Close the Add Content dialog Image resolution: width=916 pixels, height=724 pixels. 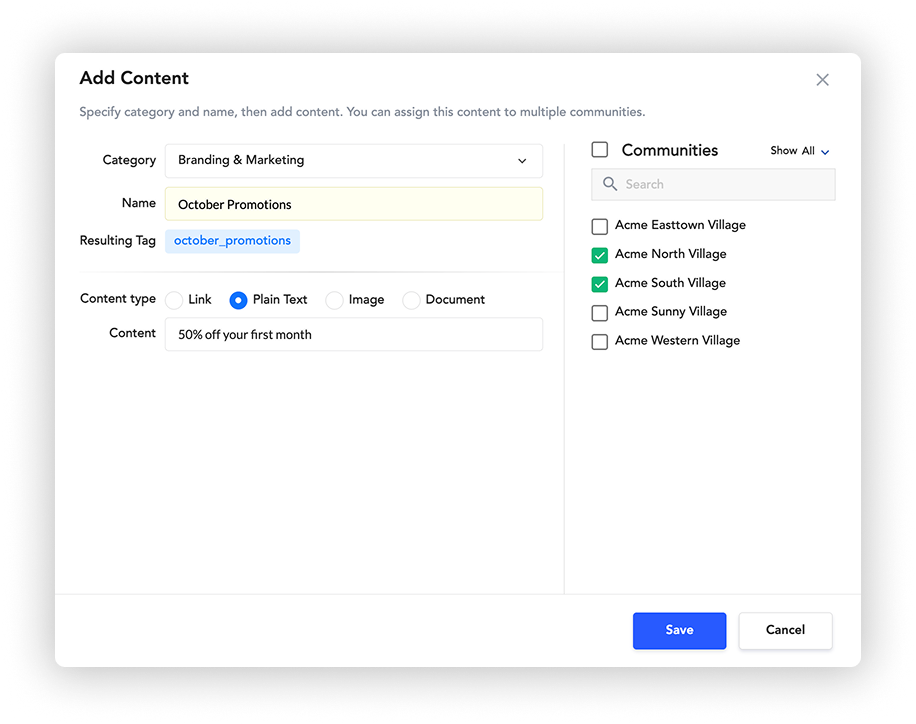[x=822, y=79]
